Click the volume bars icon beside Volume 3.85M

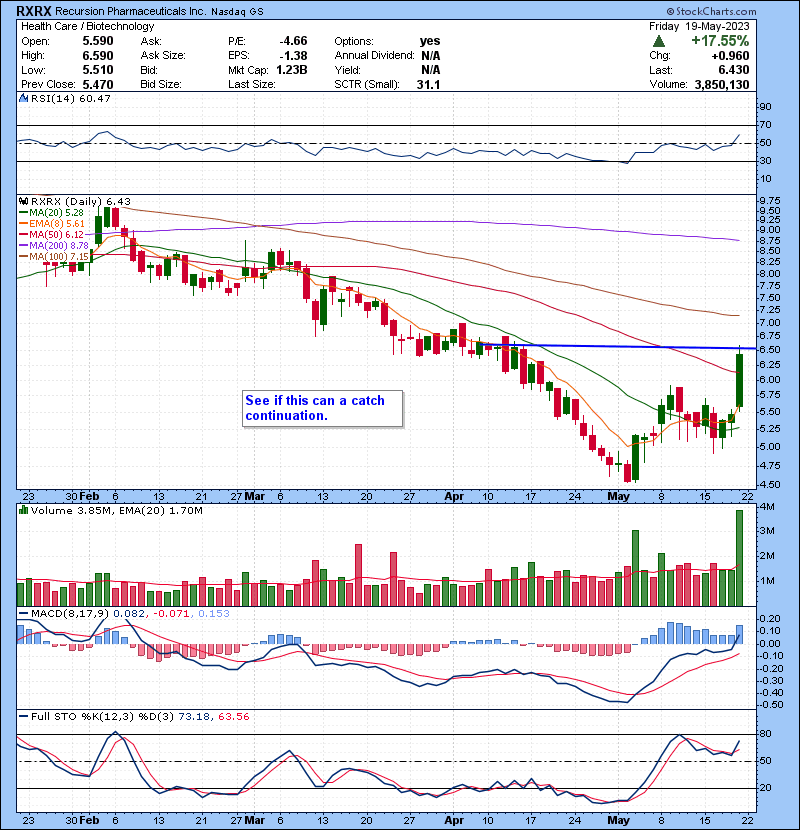coord(23,510)
